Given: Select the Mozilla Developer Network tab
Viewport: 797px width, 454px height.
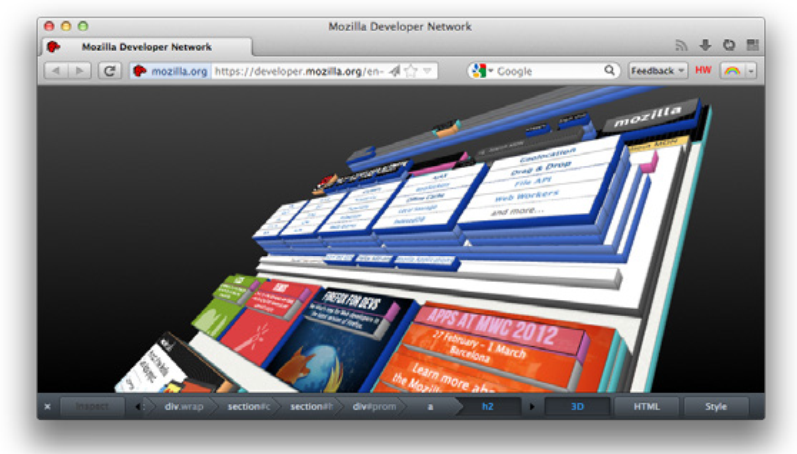Looking at the screenshot, I should [146, 47].
